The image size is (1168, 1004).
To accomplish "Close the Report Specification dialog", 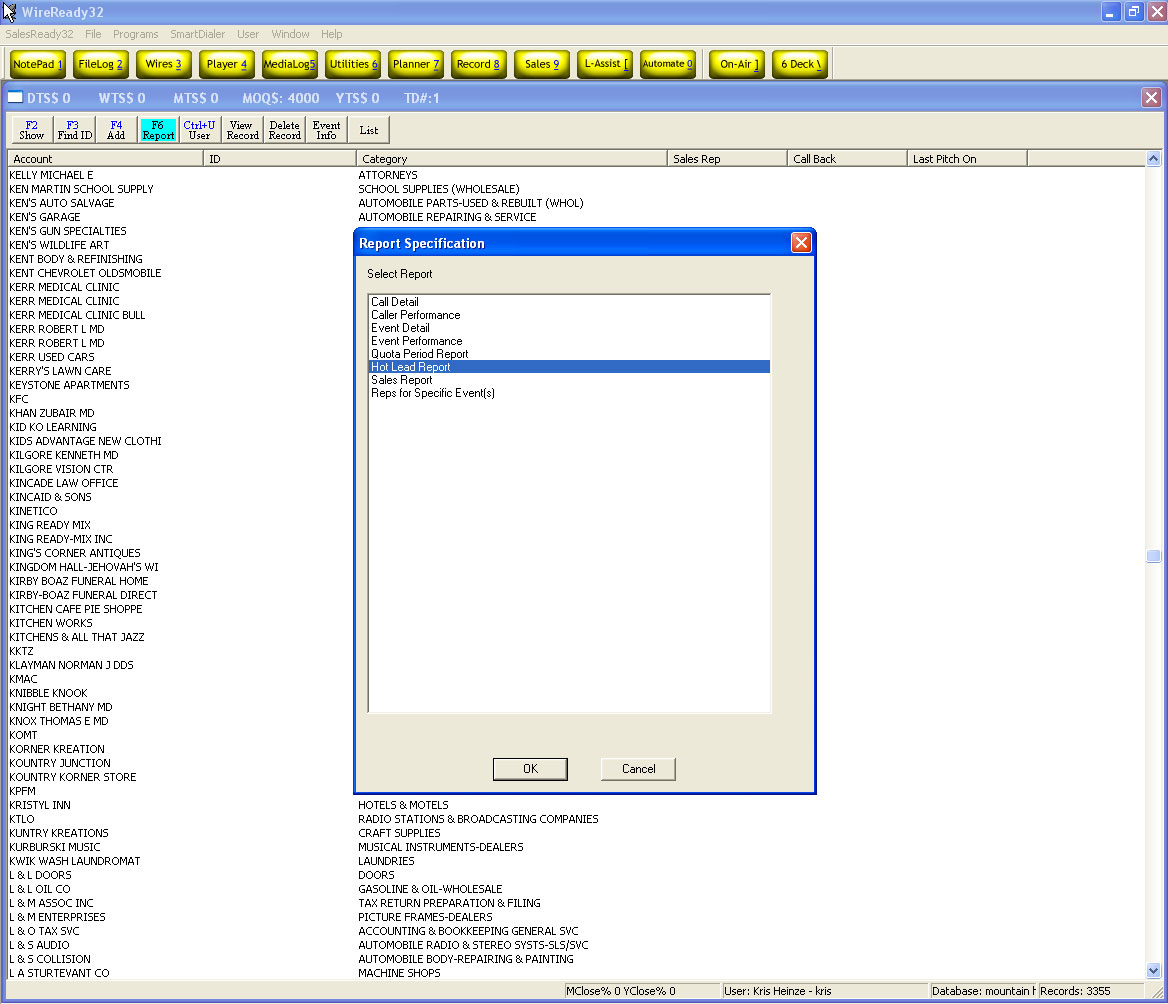I will pos(801,243).
